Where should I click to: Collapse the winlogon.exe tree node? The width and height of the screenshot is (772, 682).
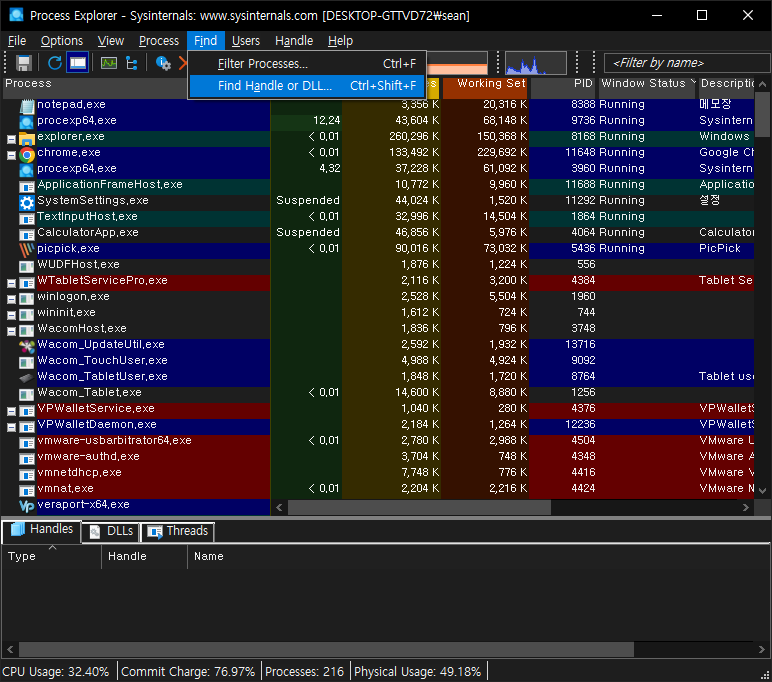[x=11, y=299]
